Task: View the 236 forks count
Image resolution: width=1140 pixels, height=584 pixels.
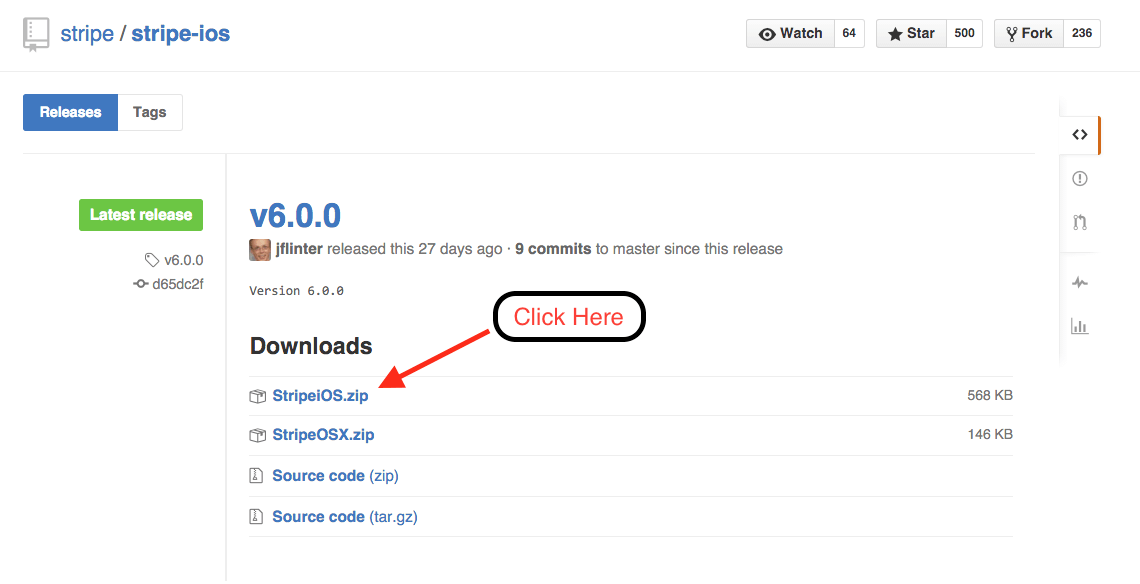Action: click(1082, 33)
